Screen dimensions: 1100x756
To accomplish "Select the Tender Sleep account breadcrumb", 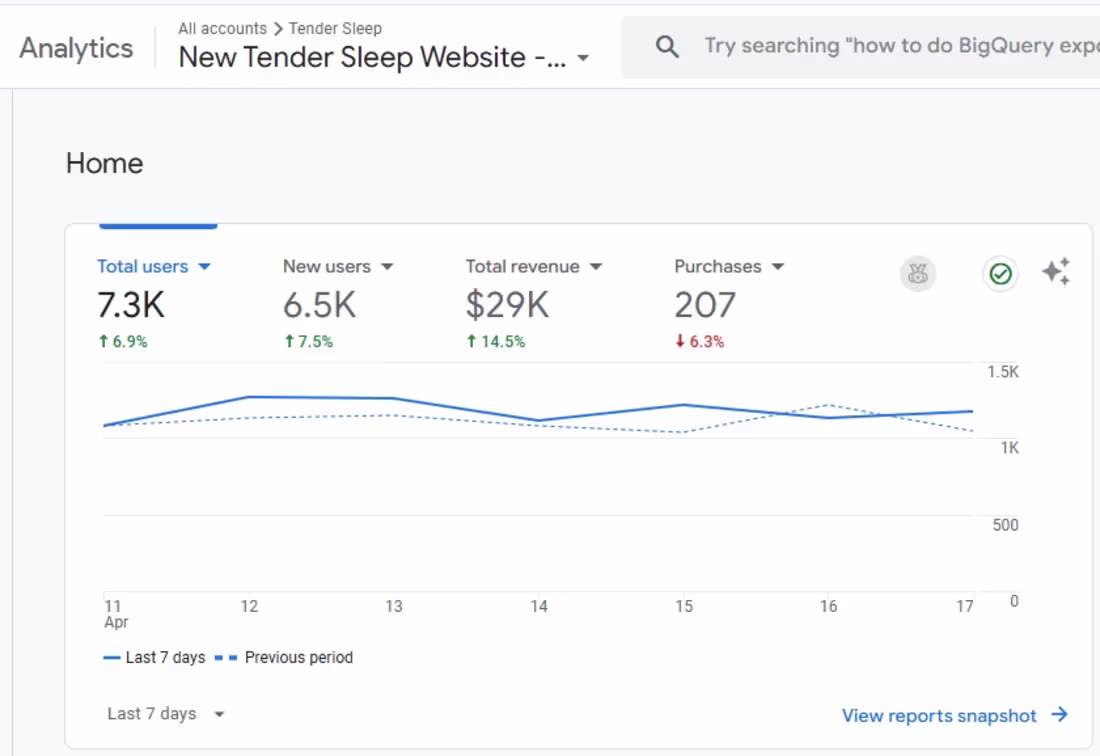I will [335, 28].
